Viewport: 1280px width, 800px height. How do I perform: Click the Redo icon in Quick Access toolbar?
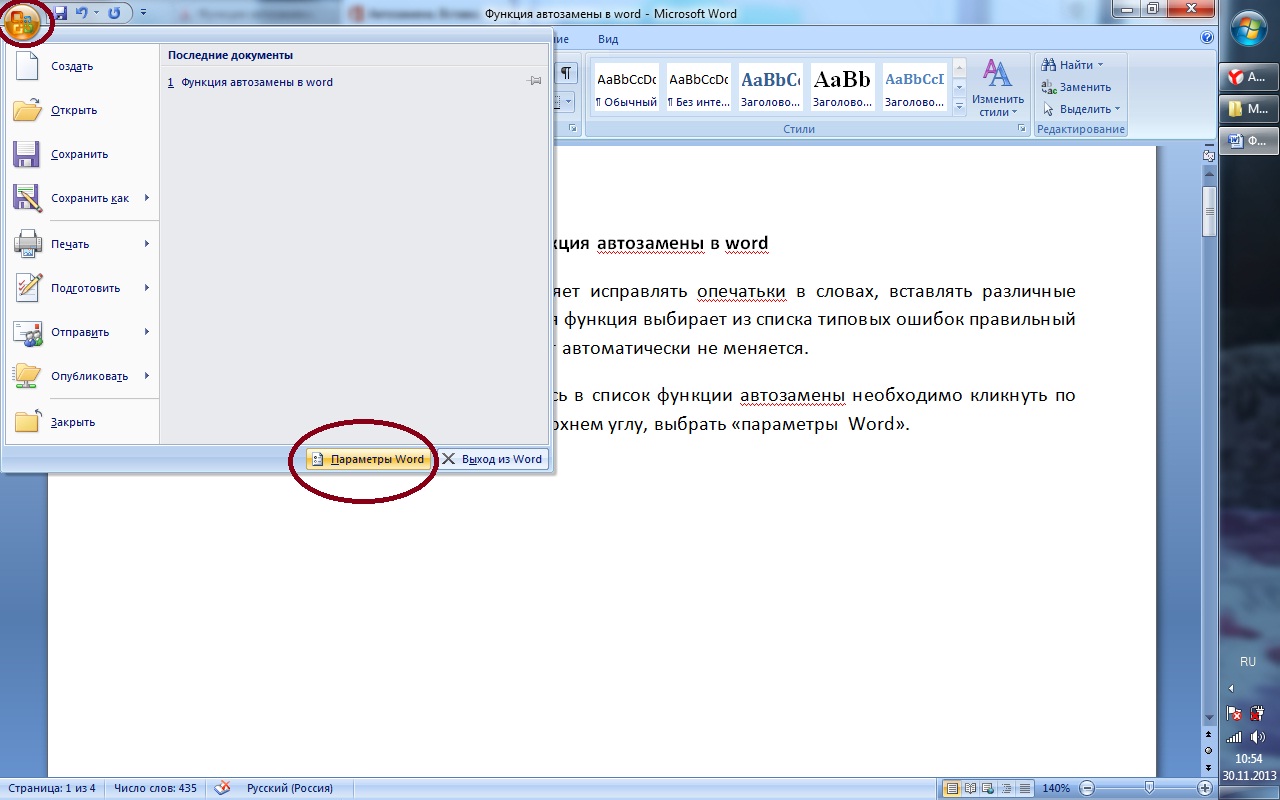114,13
